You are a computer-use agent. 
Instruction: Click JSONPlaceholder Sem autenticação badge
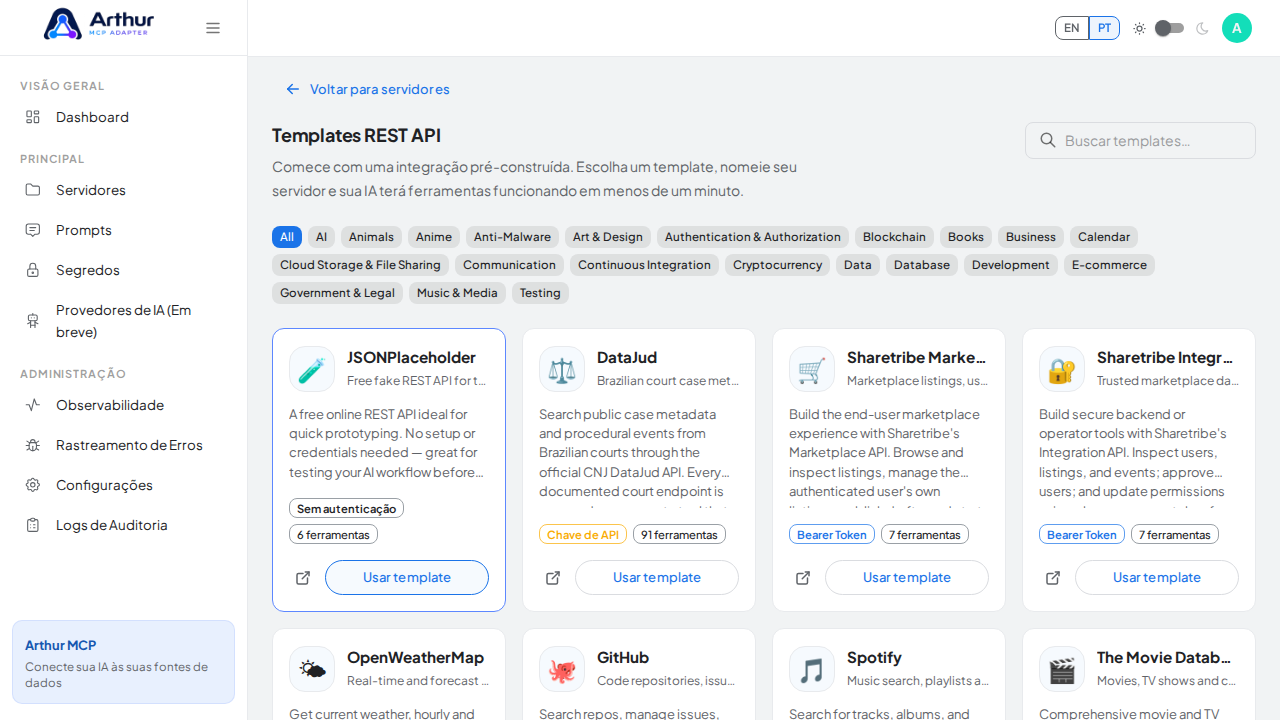[346, 509]
